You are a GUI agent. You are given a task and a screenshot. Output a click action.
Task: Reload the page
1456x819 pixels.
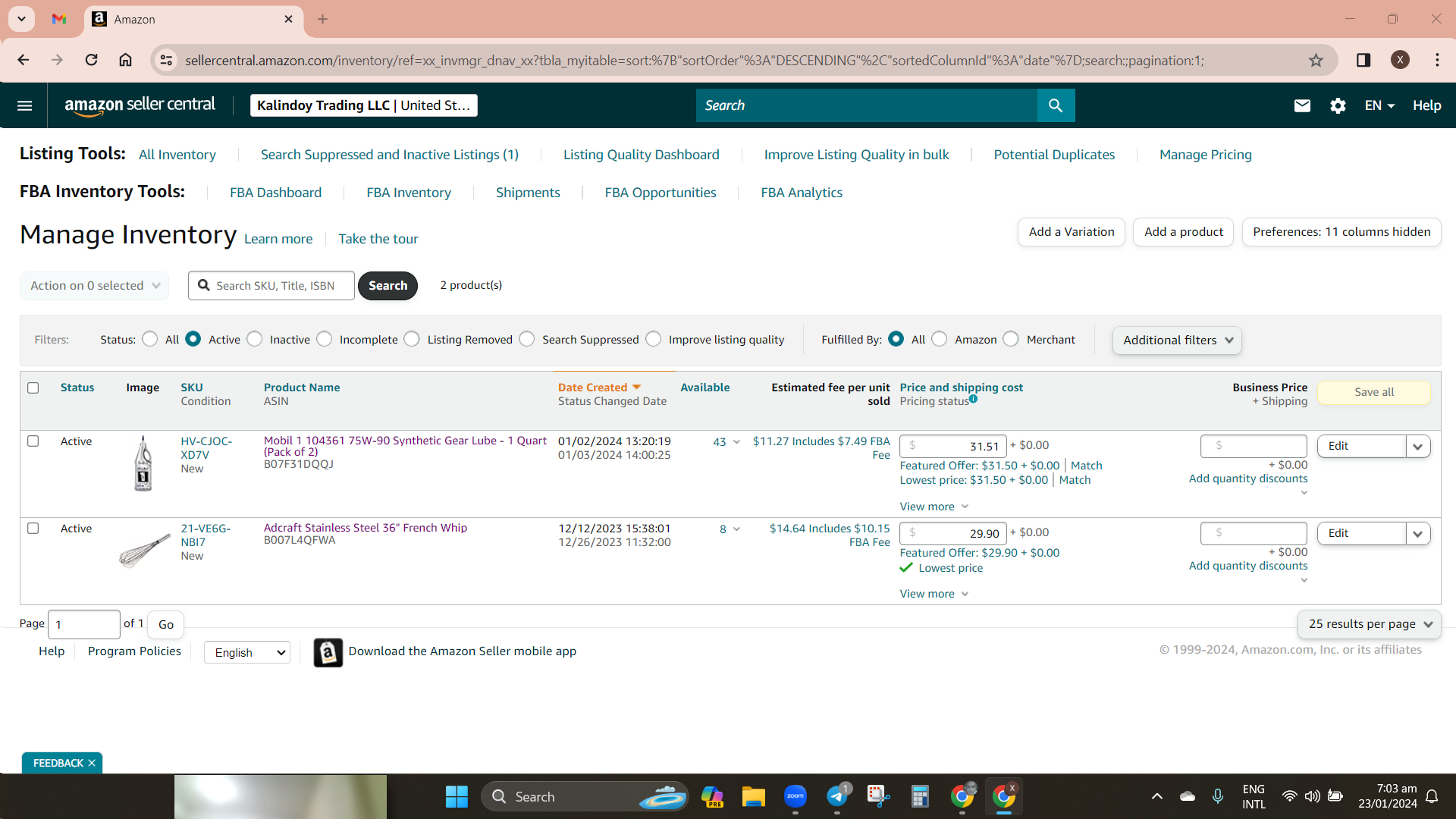(x=91, y=60)
